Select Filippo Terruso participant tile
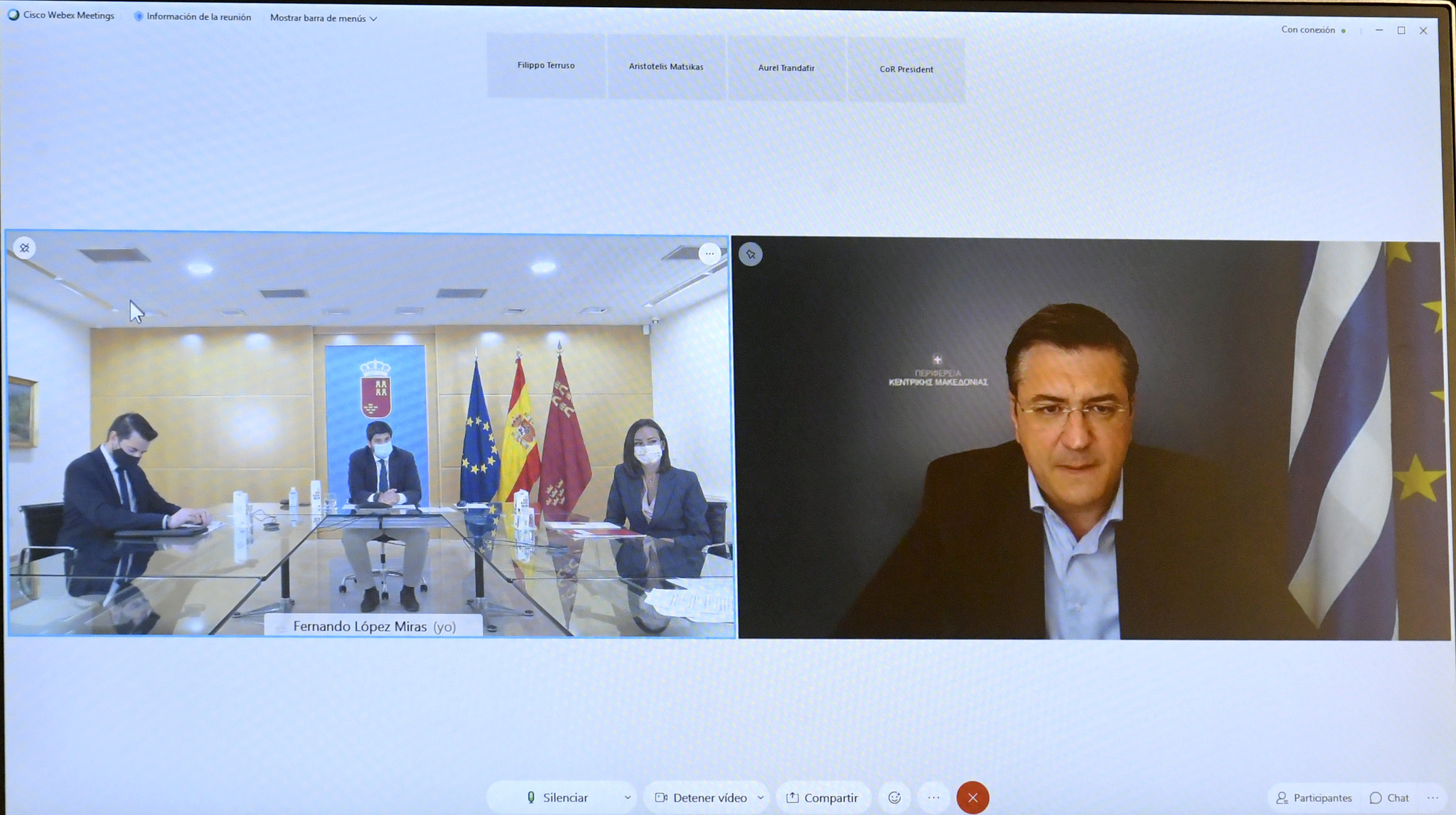 546,65
